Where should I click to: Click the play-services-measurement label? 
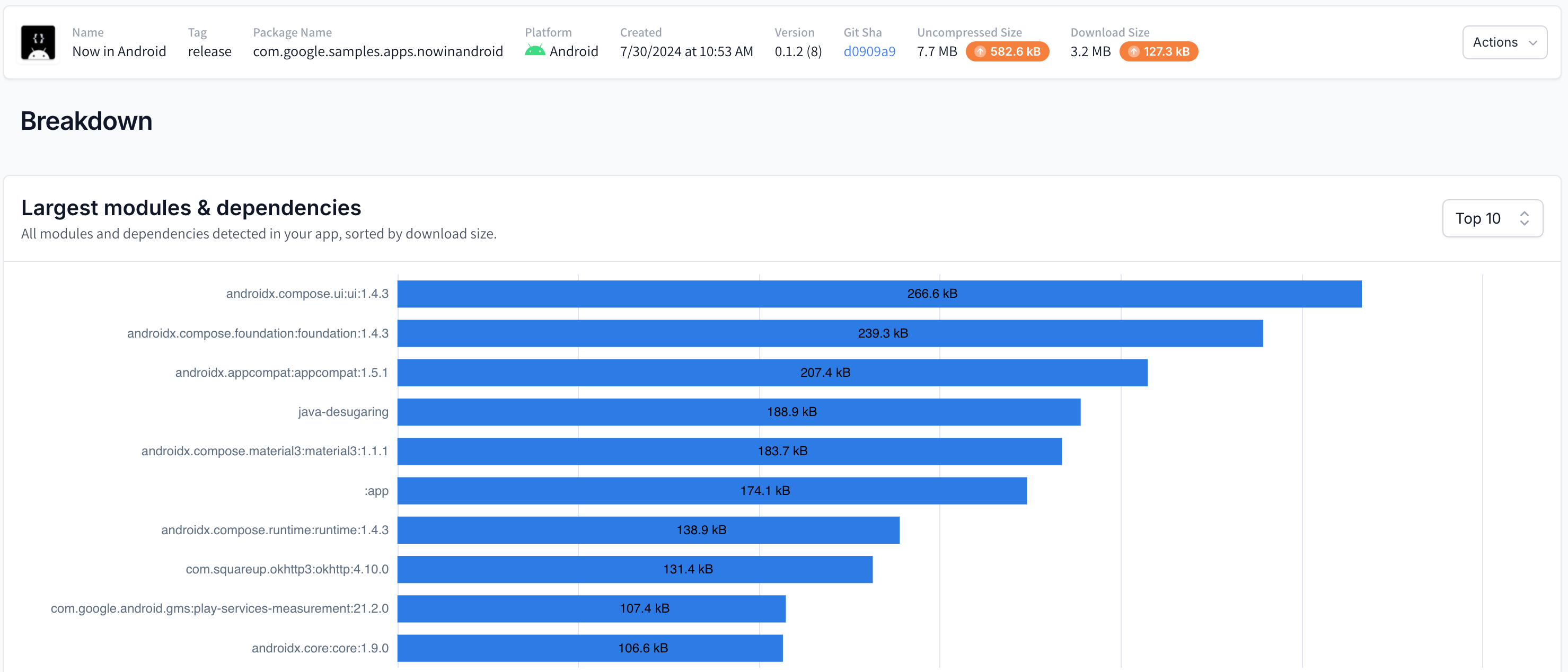pos(219,608)
